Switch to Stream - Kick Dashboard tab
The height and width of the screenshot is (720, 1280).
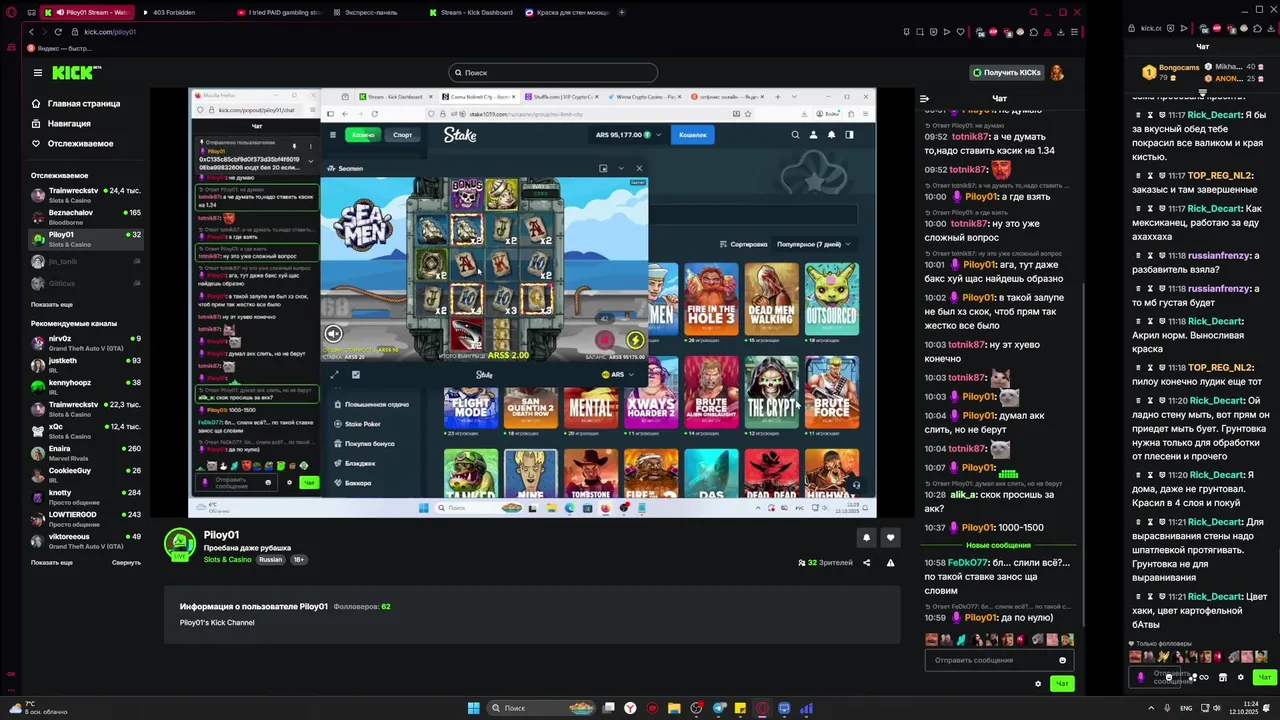[471, 12]
